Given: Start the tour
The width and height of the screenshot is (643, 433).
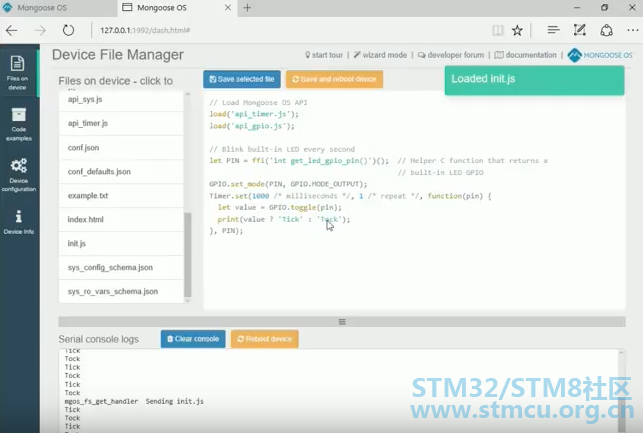Looking at the screenshot, I should click(324, 55).
